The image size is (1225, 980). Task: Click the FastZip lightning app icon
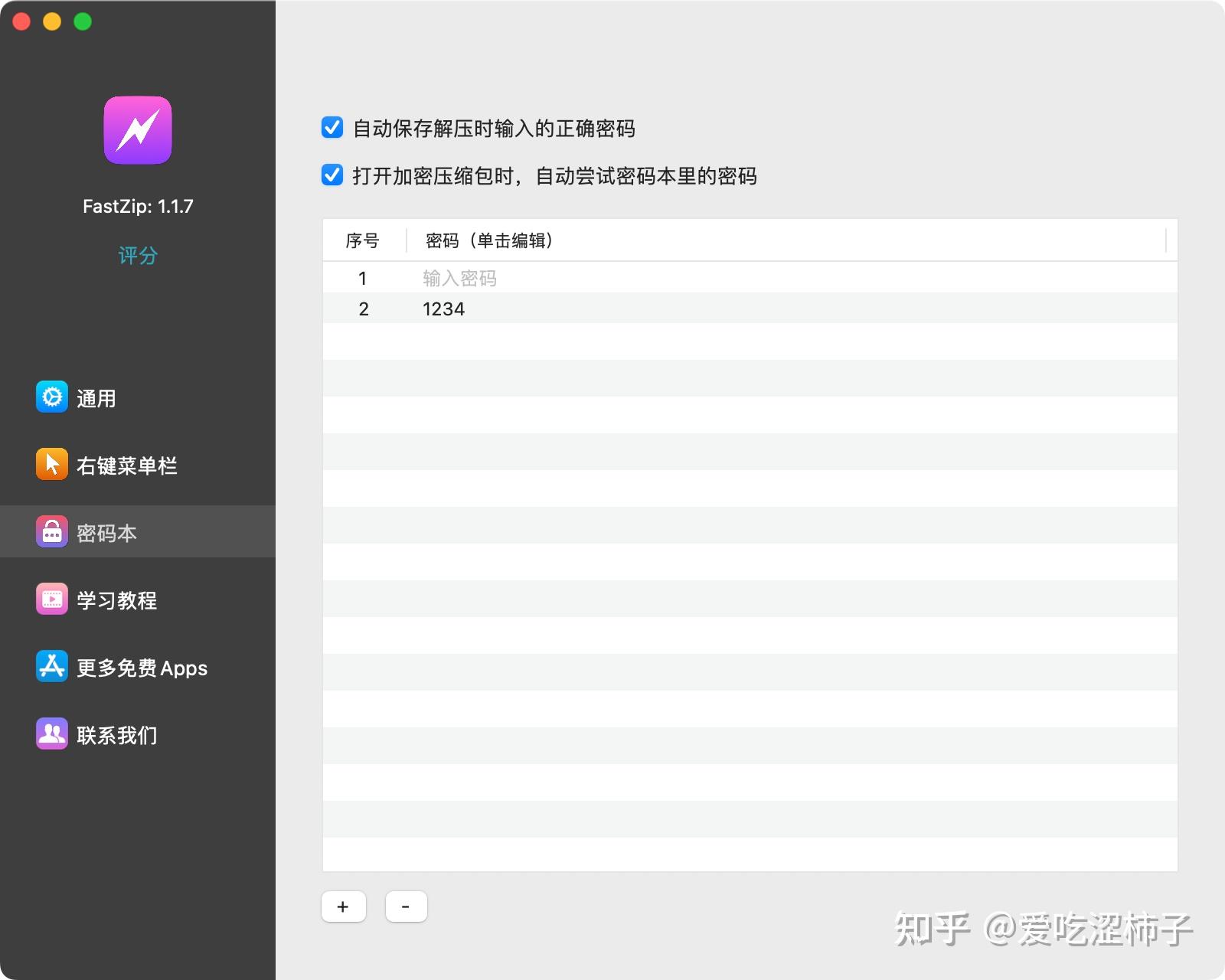[x=136, y=129]
